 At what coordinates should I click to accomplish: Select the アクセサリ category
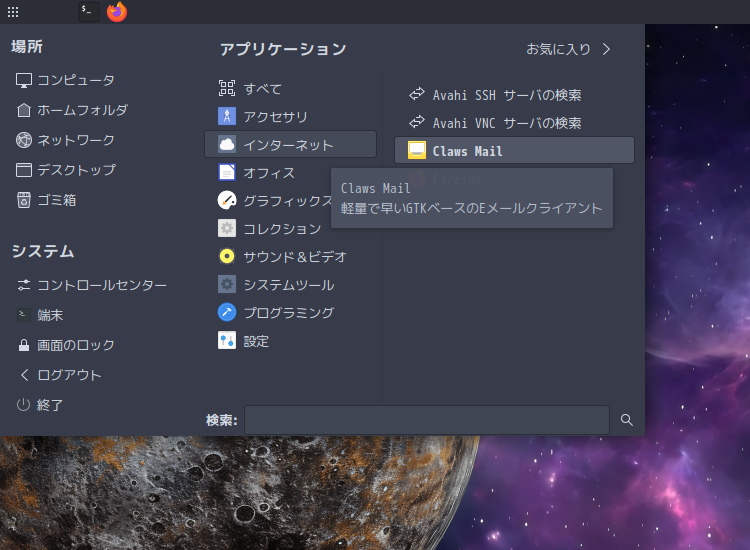[290, 116]
